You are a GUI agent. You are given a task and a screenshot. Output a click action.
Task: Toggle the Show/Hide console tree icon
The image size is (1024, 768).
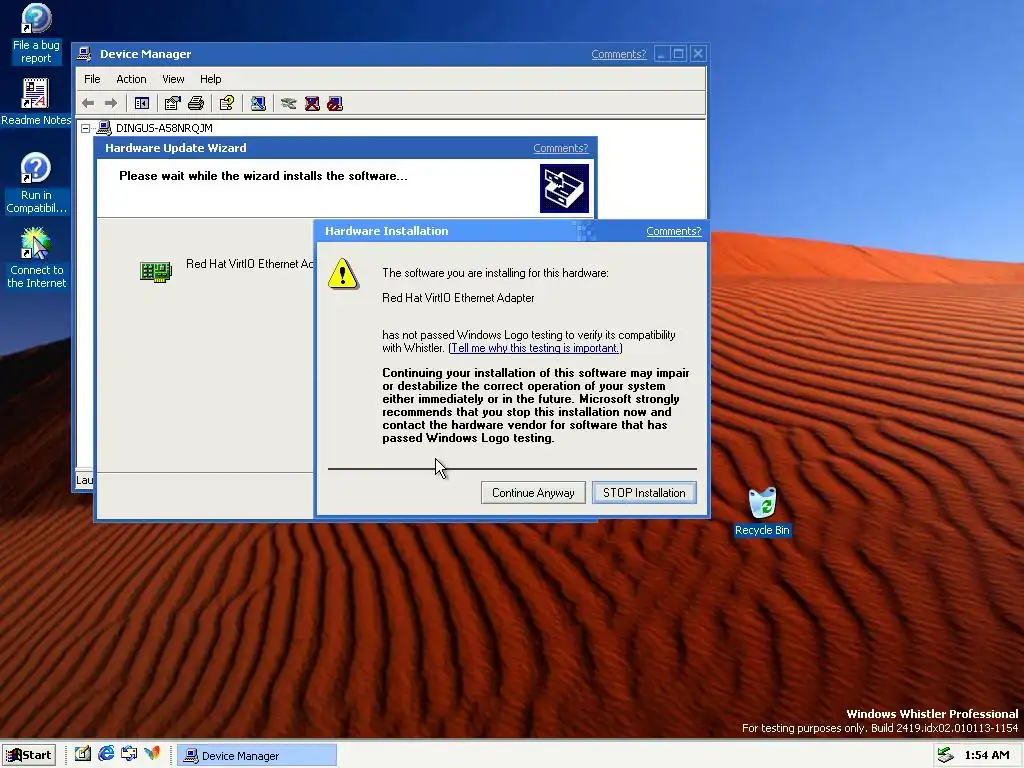[142, 103]
